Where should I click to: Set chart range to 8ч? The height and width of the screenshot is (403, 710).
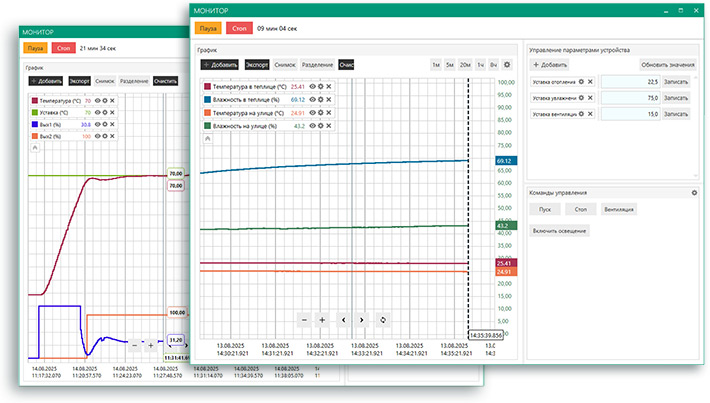click(494, 65)
